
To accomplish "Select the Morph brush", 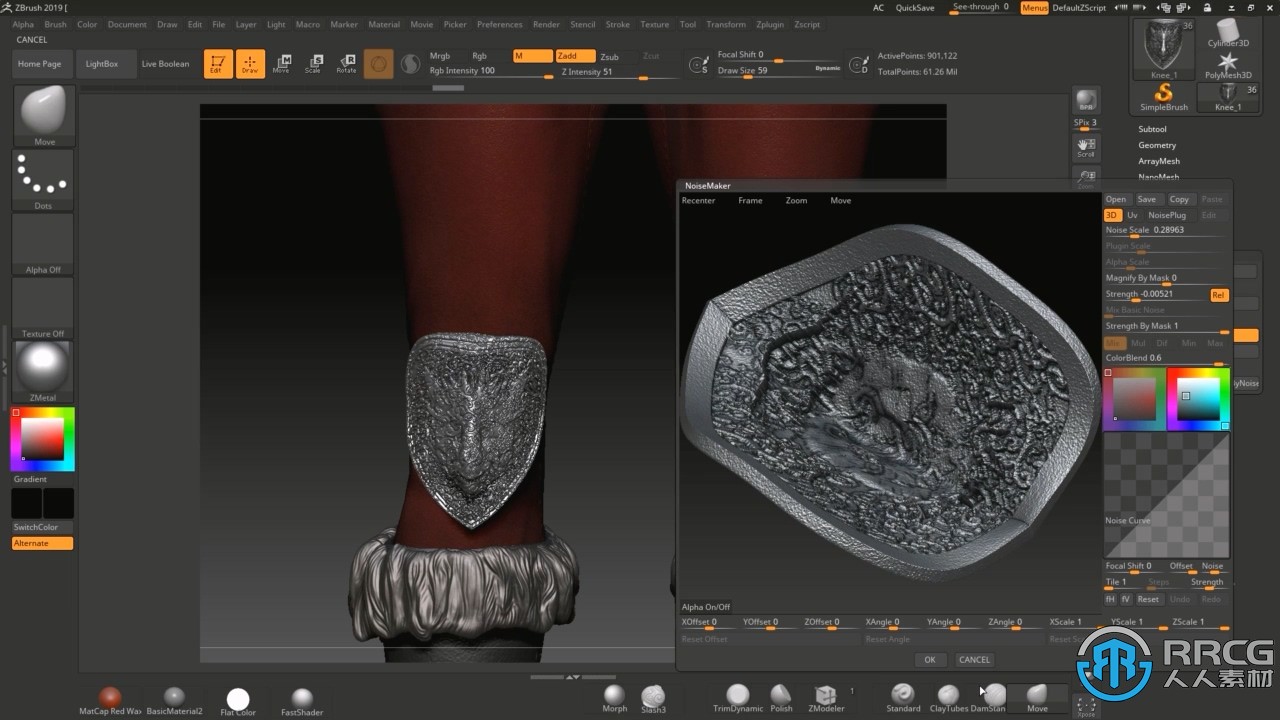I will pos(615,698).
